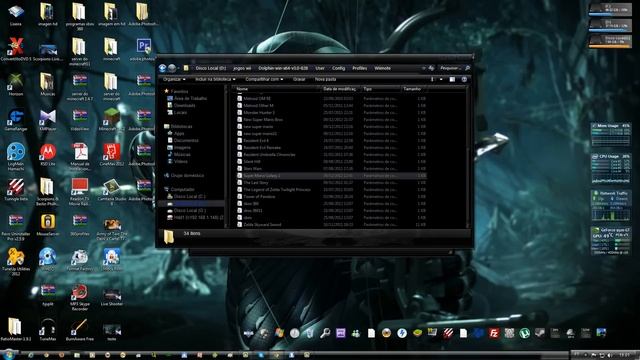Select the Profiles breadcrumb segment

pyautogui.click(x=360, y=68)
